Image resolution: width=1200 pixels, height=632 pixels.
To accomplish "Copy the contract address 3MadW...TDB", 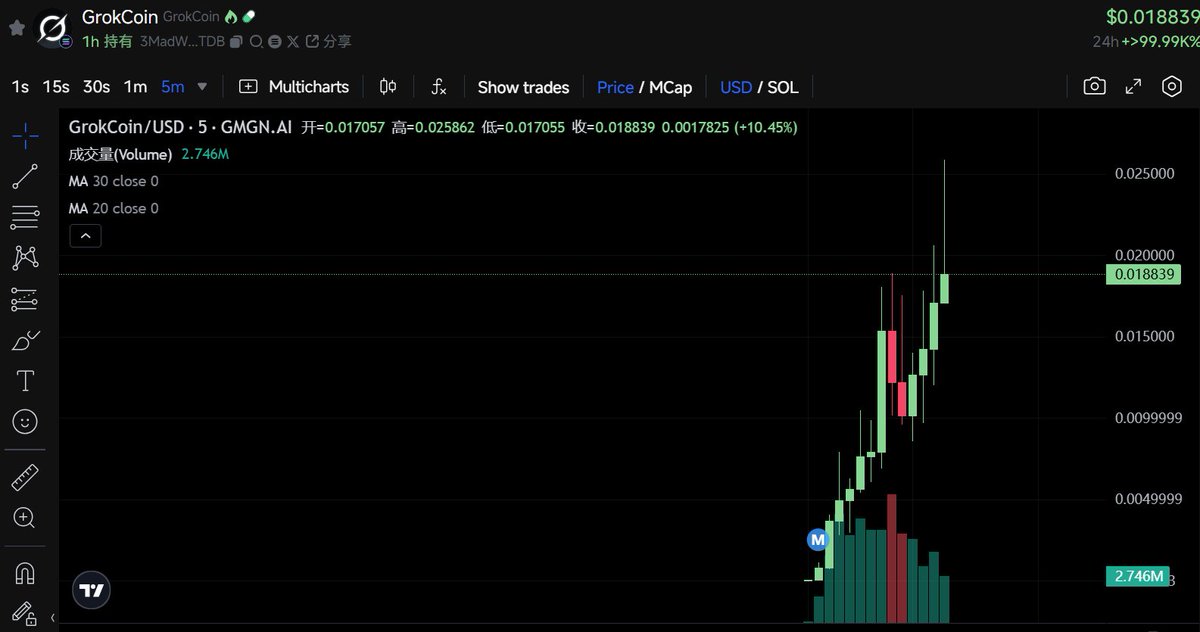I will point(236,42).
